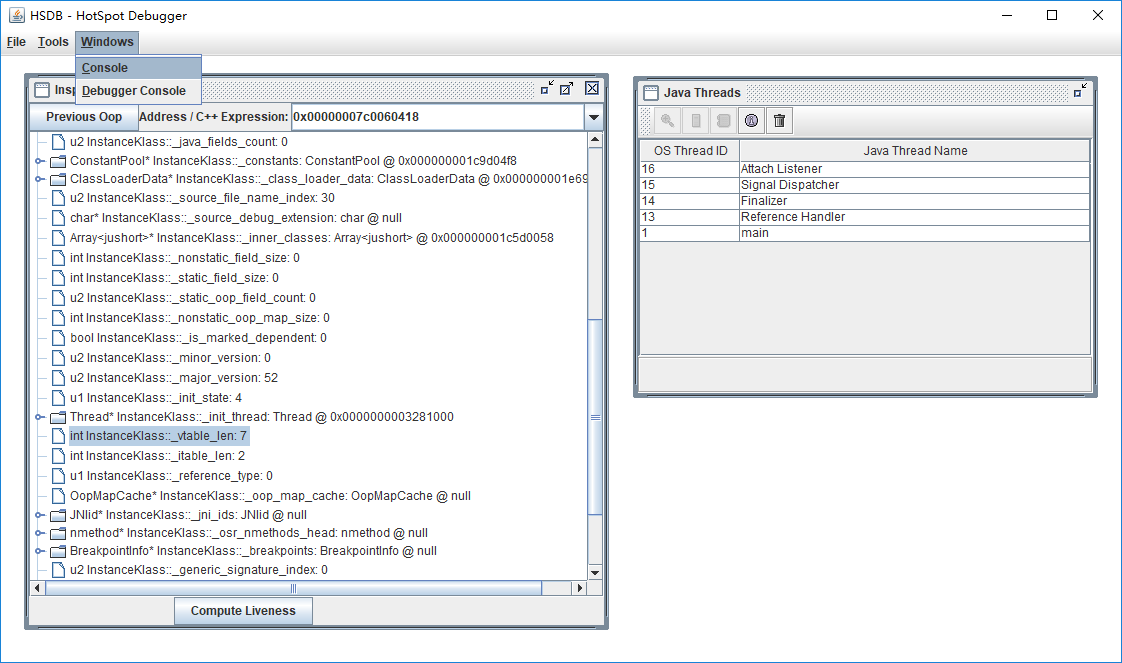Image resolution: width=1122 pixels, height=663 pixels.
Task: Click the Compute Liveness button
Action: pos(243,611)
